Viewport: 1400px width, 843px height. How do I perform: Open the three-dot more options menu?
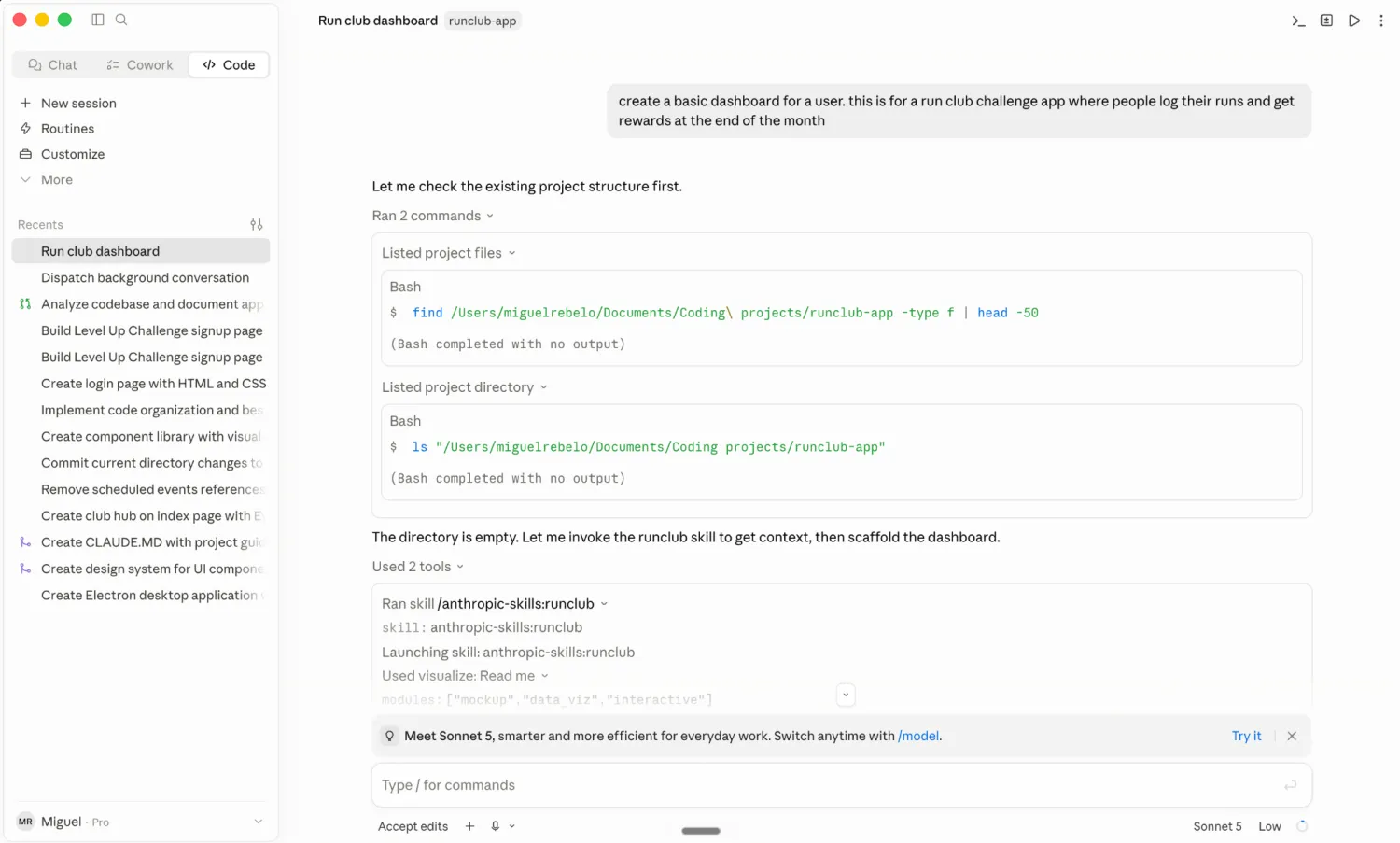pos(1381,21)
